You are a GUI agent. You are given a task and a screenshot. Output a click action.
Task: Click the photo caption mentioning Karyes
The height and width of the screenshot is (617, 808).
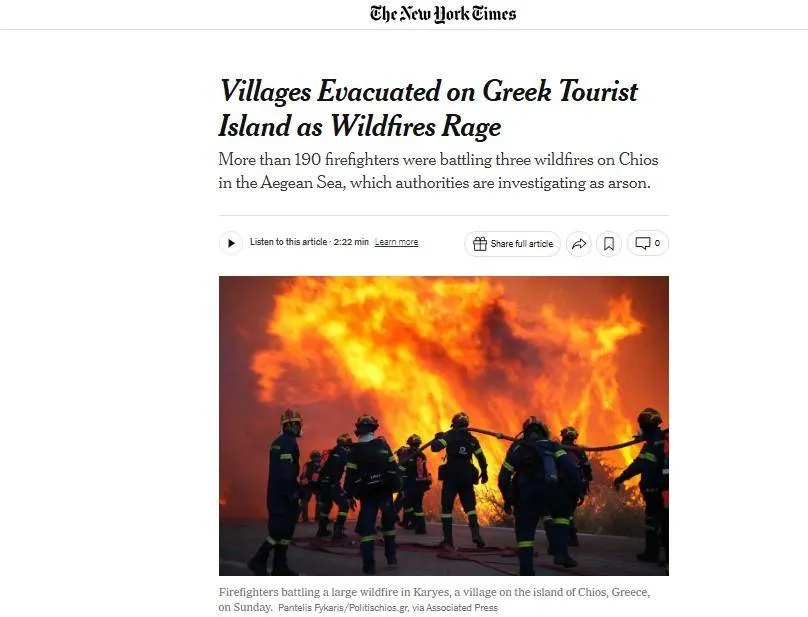(x=434, y=599)
